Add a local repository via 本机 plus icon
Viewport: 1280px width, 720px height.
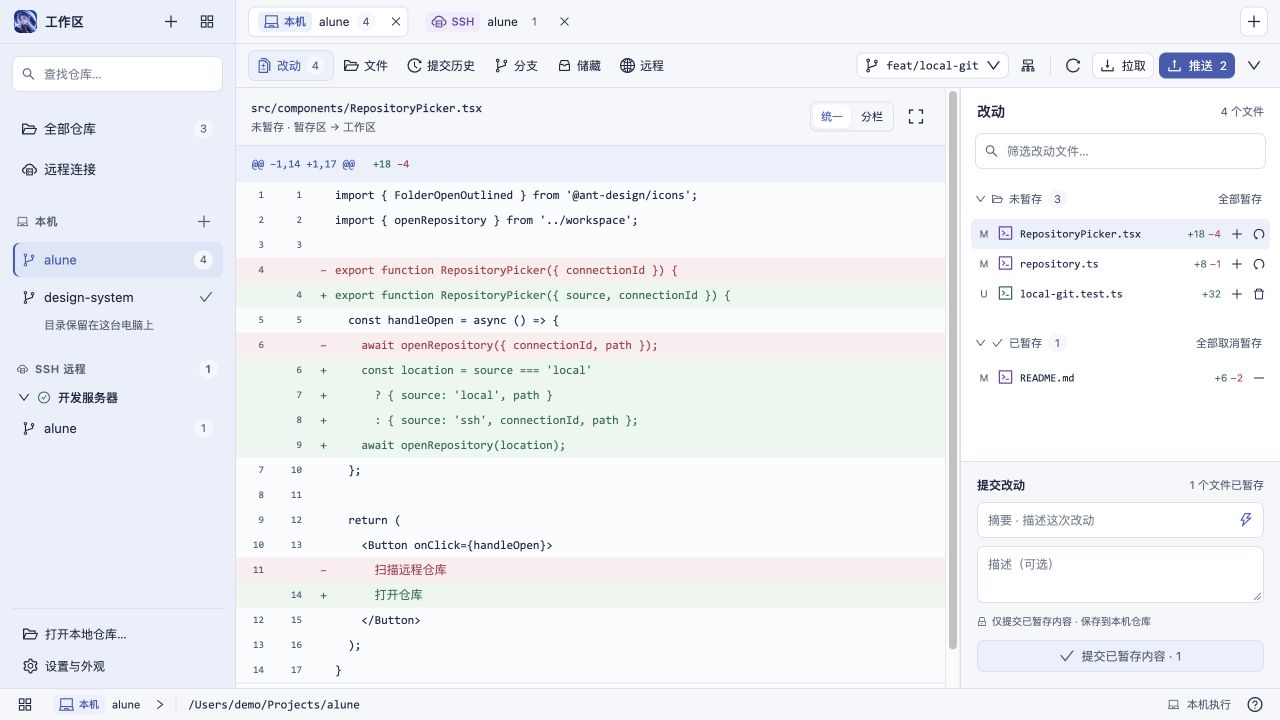(x=204, y=221)
